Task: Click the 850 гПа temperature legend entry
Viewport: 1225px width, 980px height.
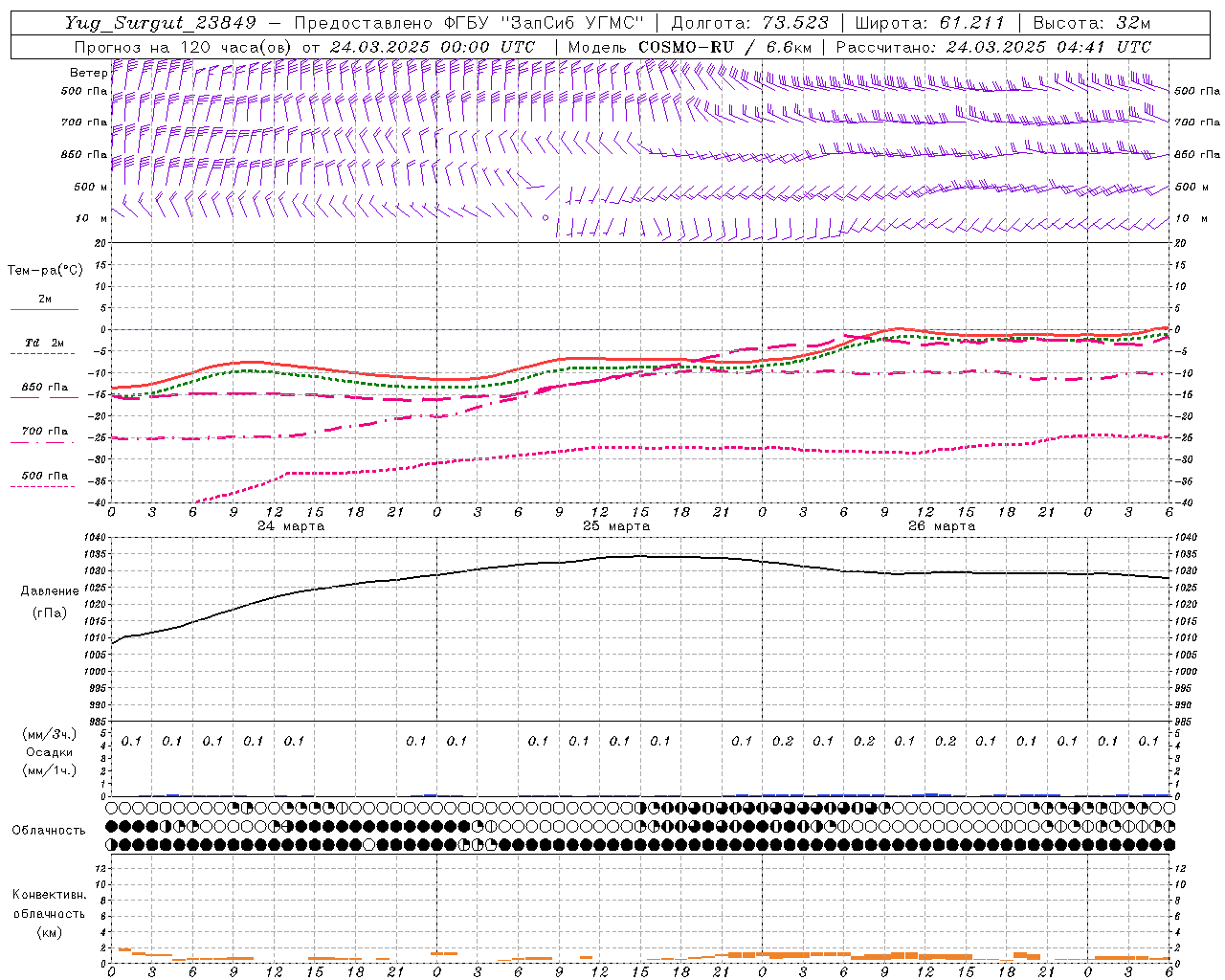Action: 45,388
